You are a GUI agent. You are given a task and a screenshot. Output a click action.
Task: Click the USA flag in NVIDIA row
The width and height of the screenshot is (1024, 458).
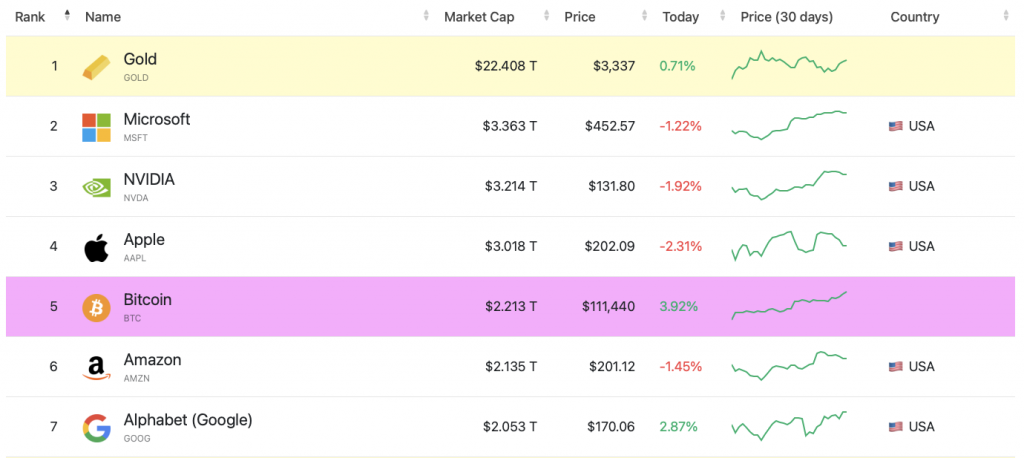tap(895, 187)
